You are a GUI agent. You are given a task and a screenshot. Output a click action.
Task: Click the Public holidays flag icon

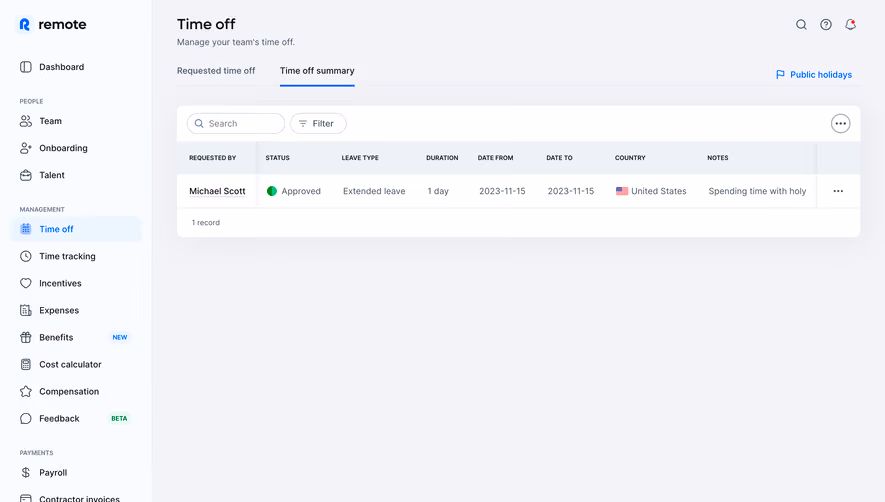pos(780,75)
